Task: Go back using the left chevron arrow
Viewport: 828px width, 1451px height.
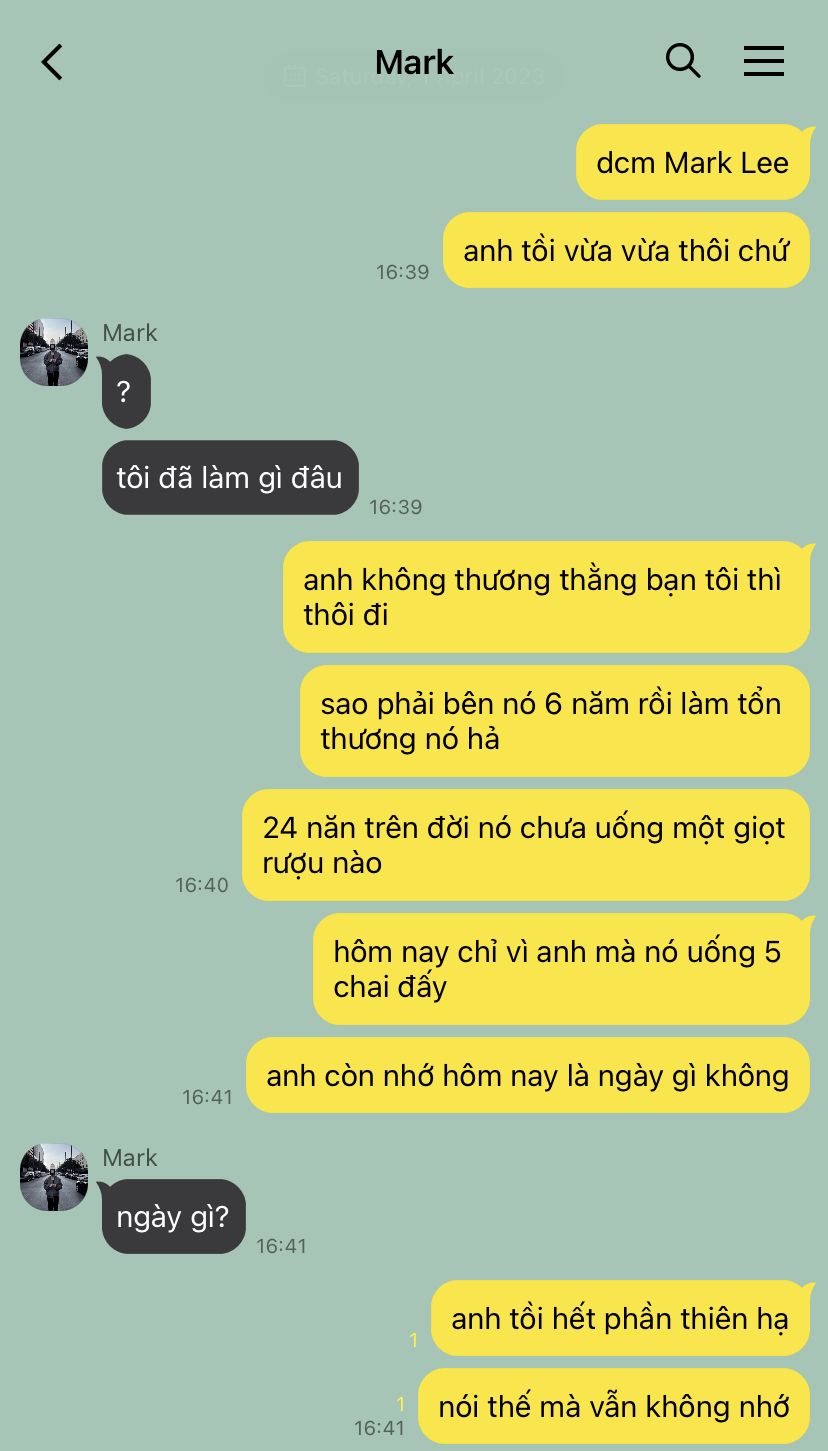Action: coord(52,62)
